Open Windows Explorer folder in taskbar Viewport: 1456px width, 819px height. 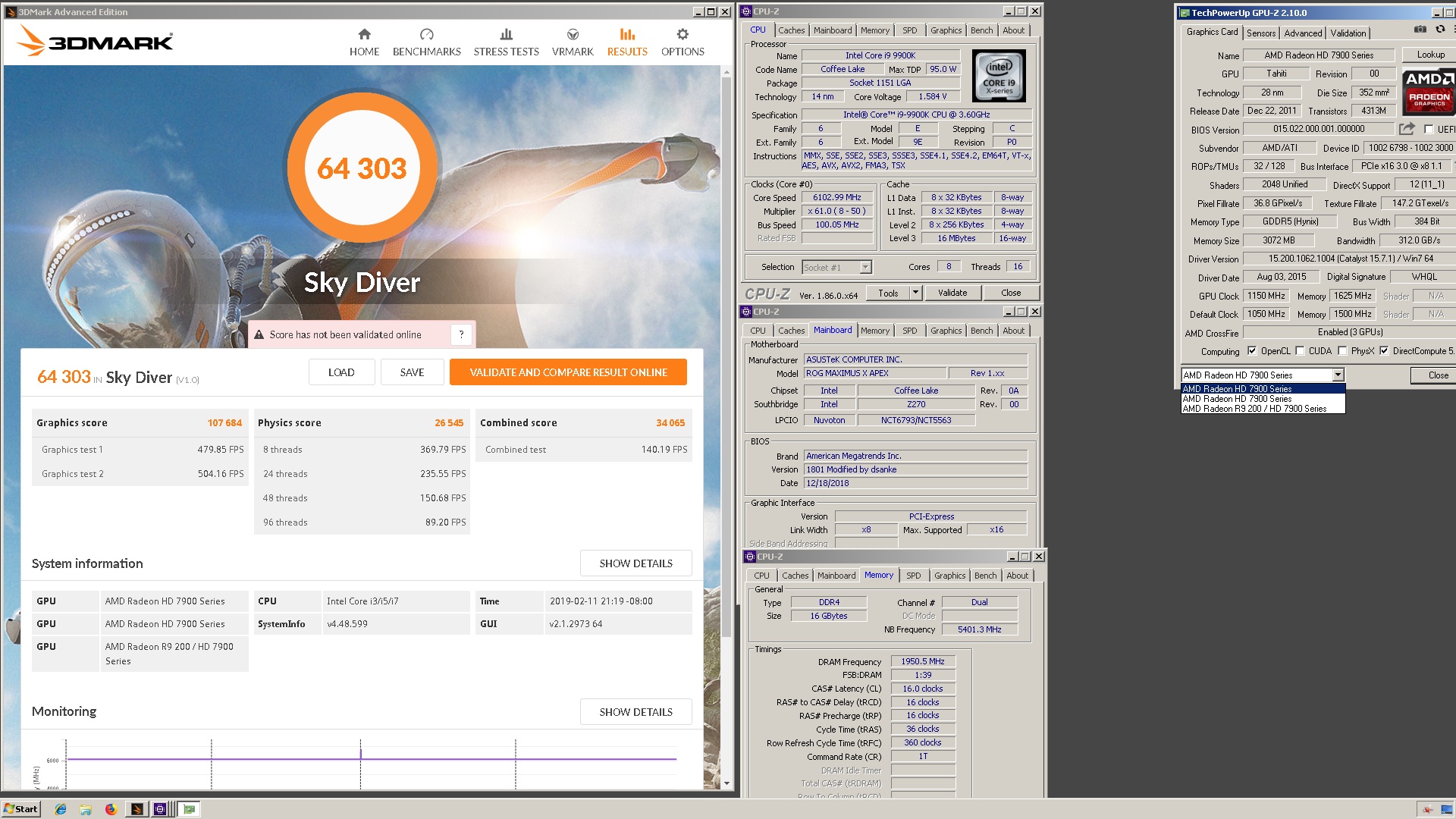(86, 809)
